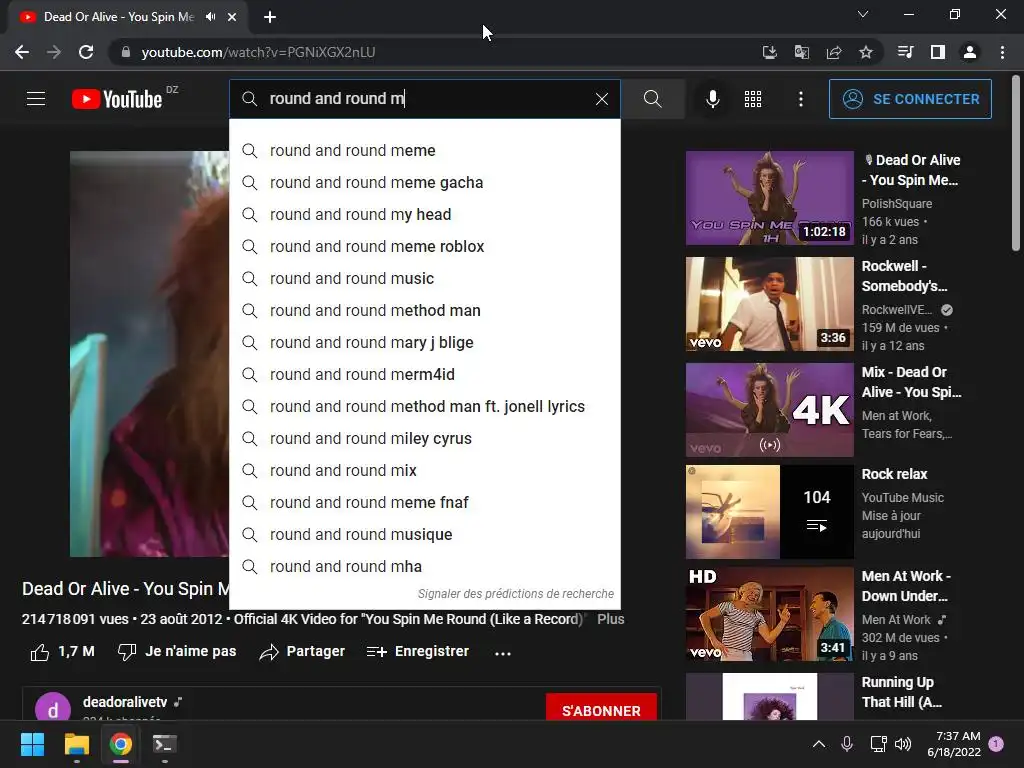
Task: Select suggestion 'round and round meme'
Action: pyautogui.click(x=424, y=150)
